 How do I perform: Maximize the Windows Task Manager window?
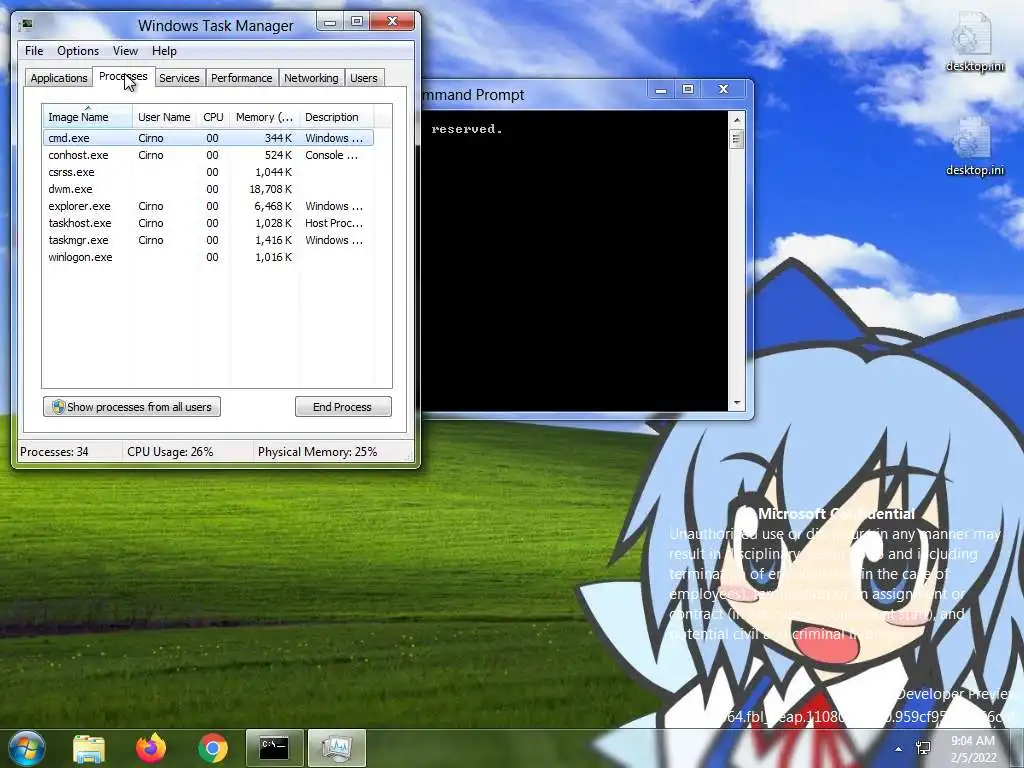point(357,22)
